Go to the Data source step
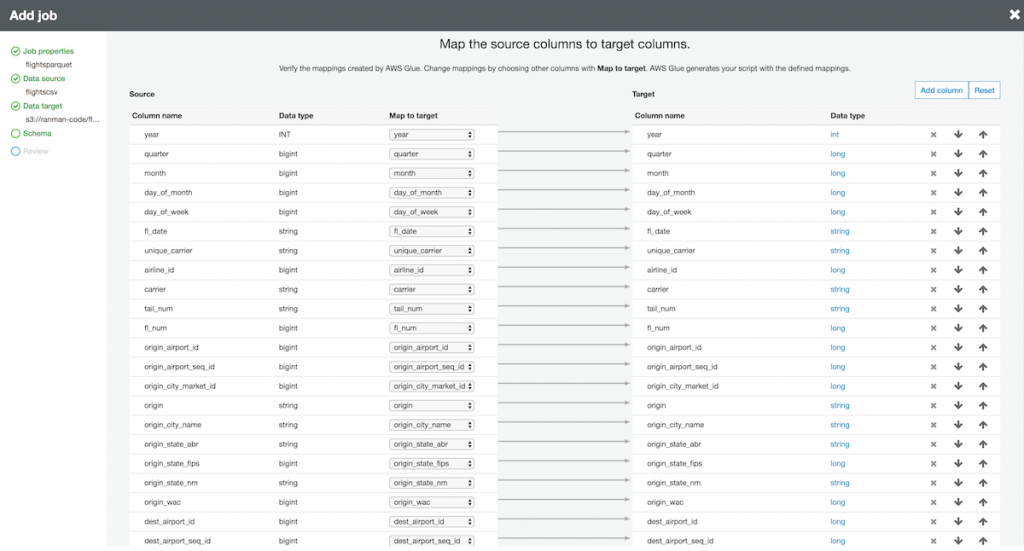 [44, 78]
